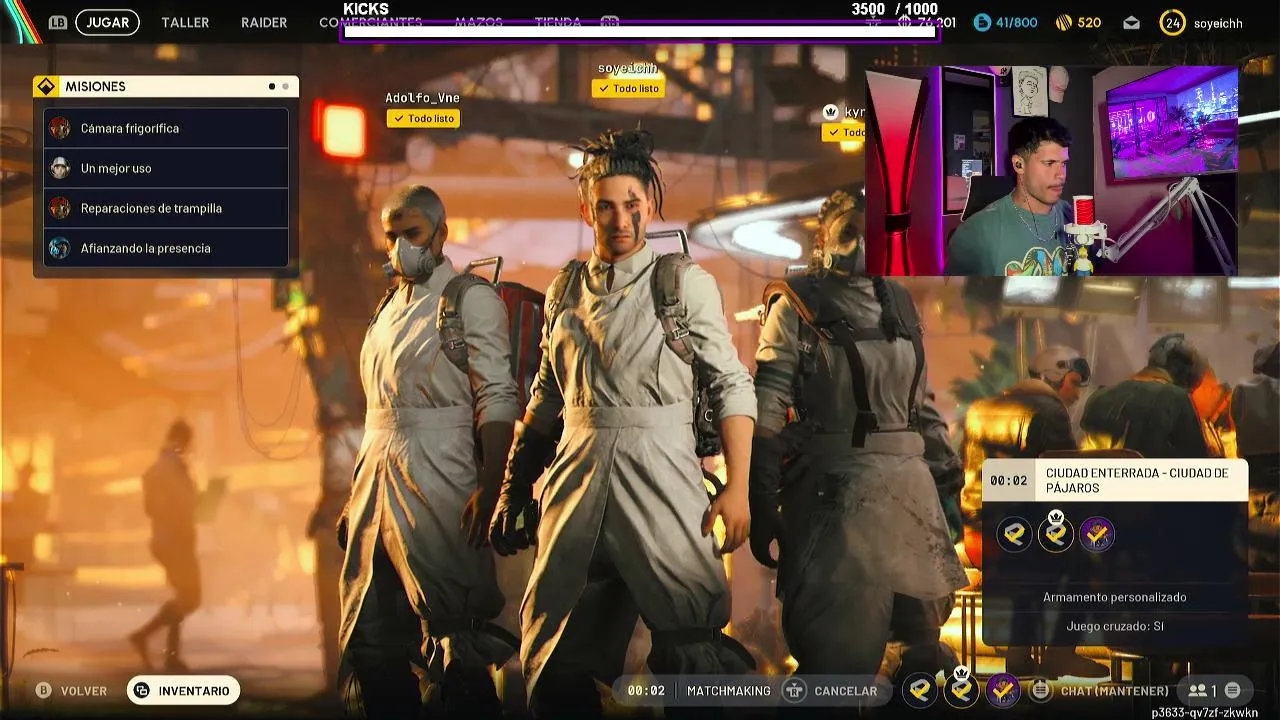Screen dimensions: 1280x720
Task: Click the crowned emblem in the map card
Action: [x=1055, y=532]
